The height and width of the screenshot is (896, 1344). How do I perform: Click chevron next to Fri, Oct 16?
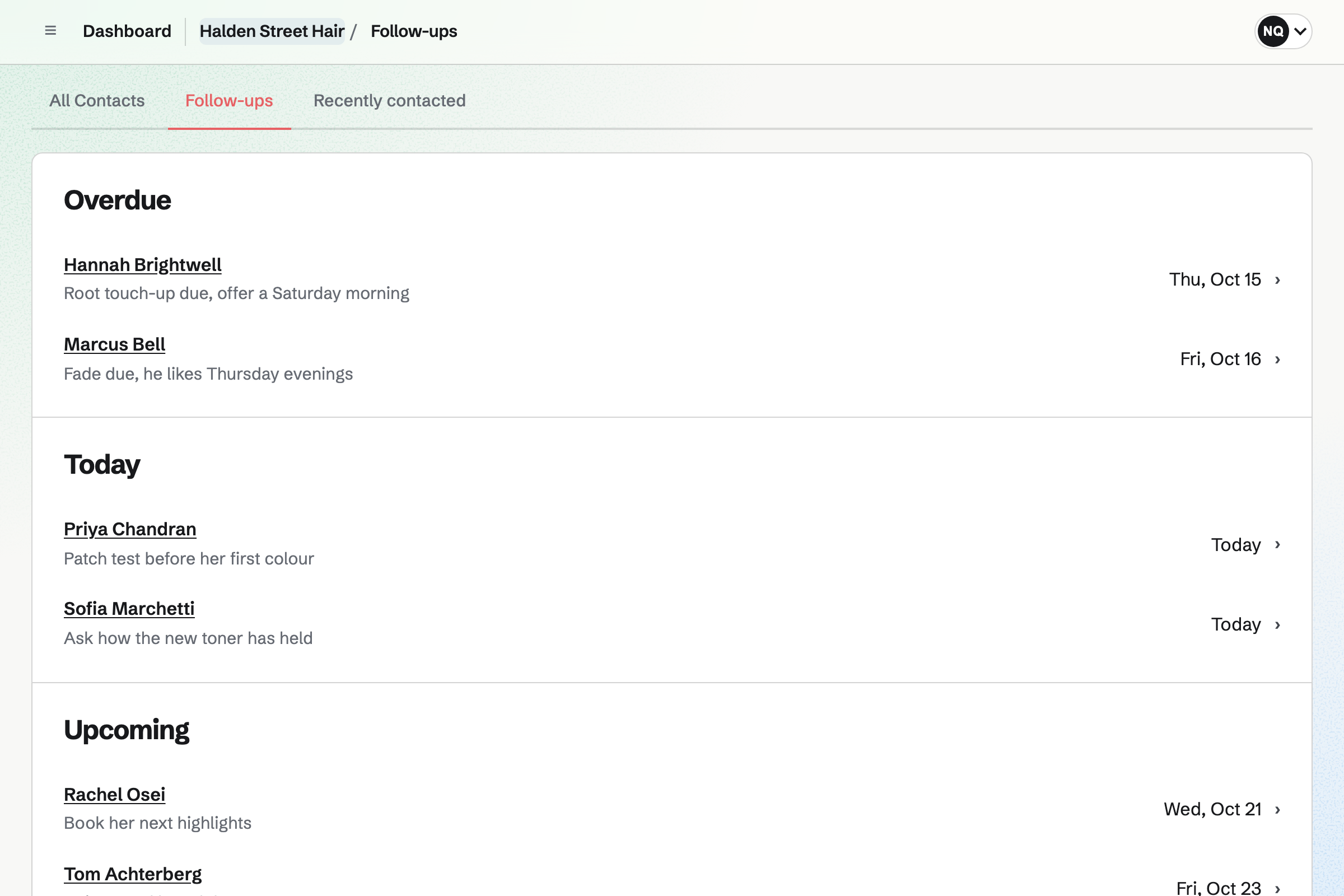pyautogui.click(x=1278, y=360)
